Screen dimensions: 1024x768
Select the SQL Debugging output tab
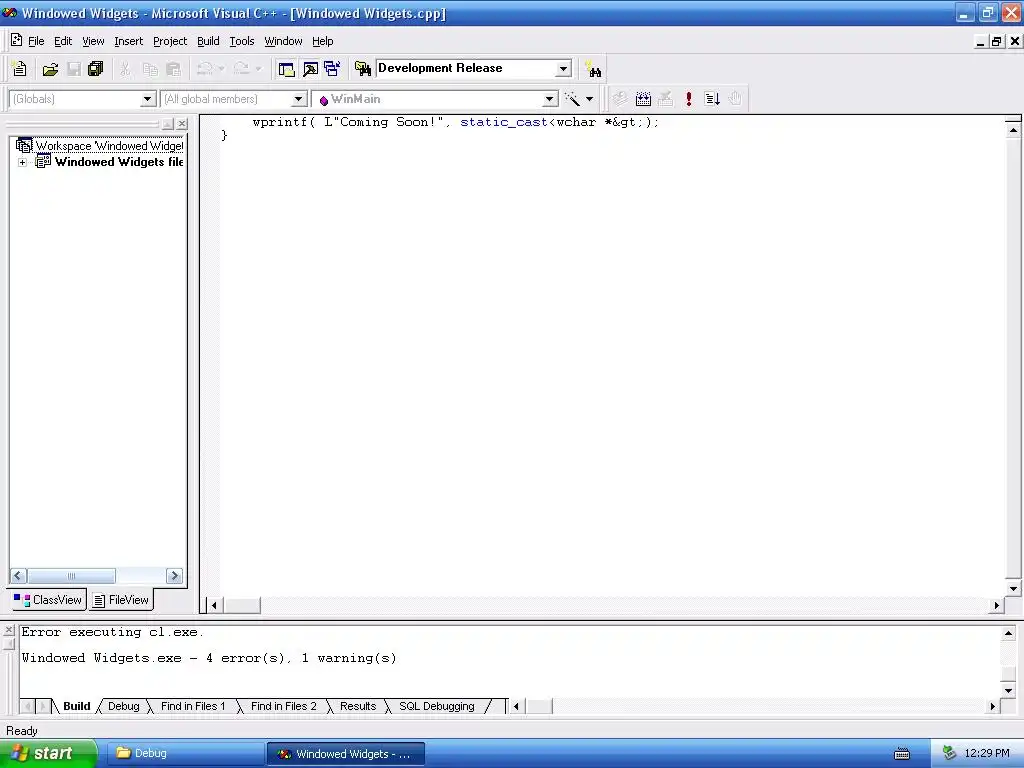pos(437,706)
